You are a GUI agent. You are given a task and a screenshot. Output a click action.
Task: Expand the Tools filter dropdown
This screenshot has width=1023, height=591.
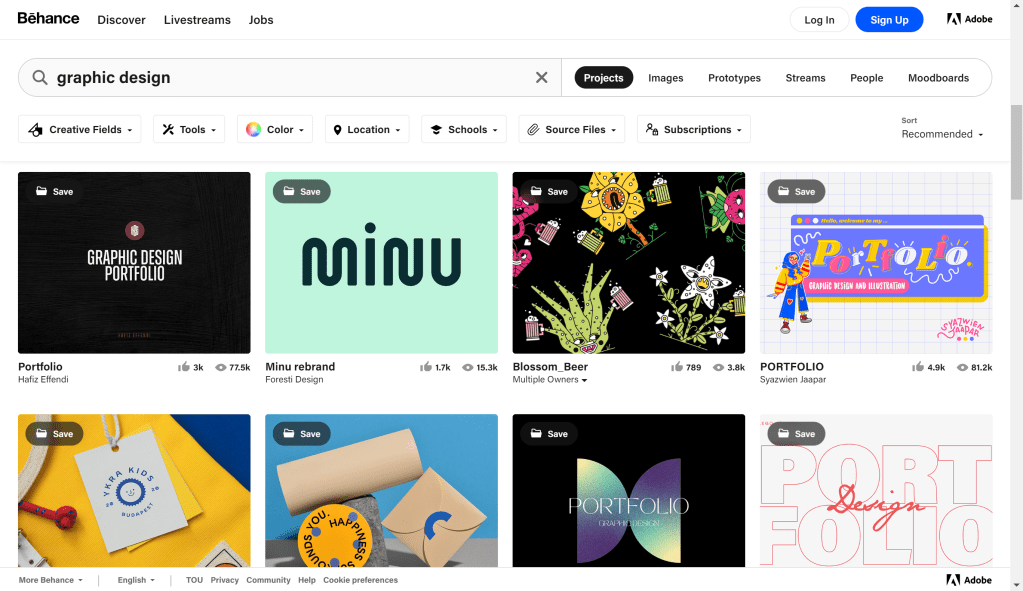[x=188, y=129]
